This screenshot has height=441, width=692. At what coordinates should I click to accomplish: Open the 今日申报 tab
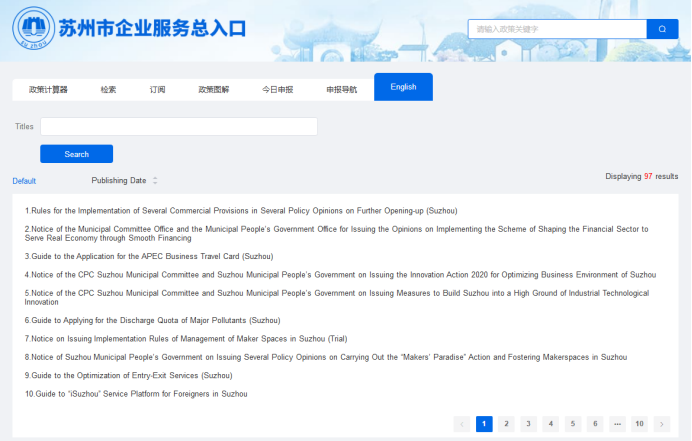point(278,90)
